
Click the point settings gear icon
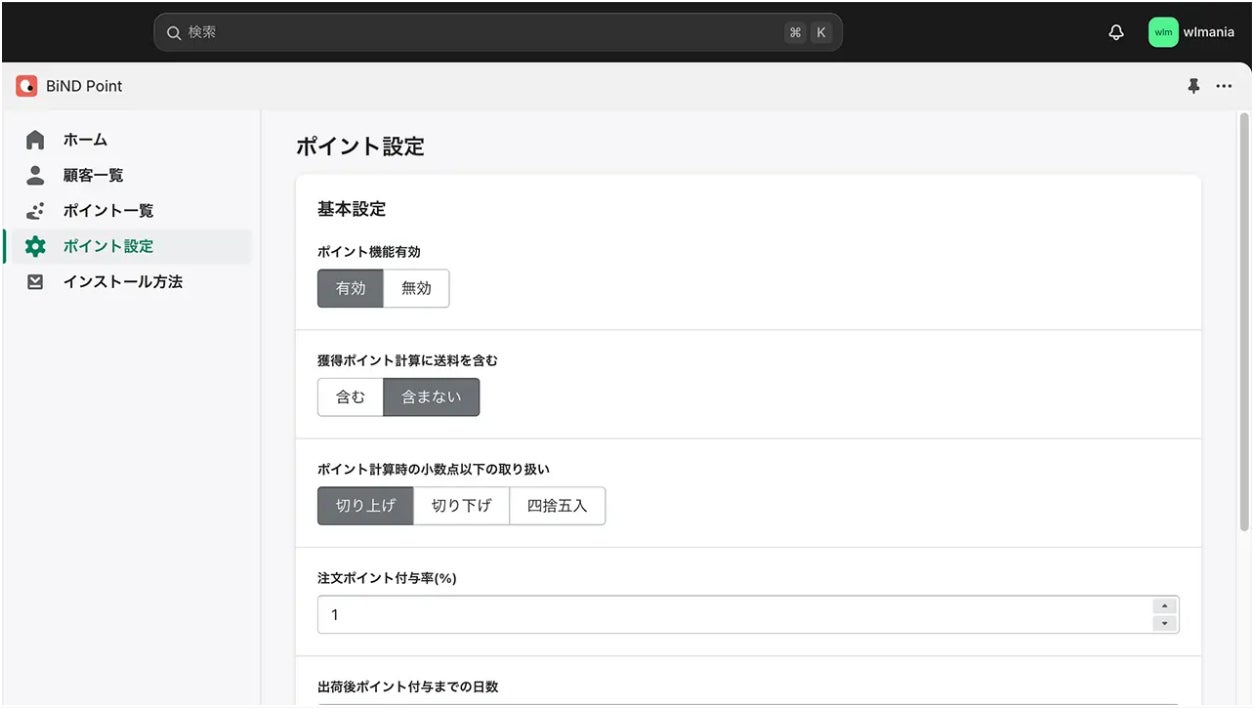(35, 246)
